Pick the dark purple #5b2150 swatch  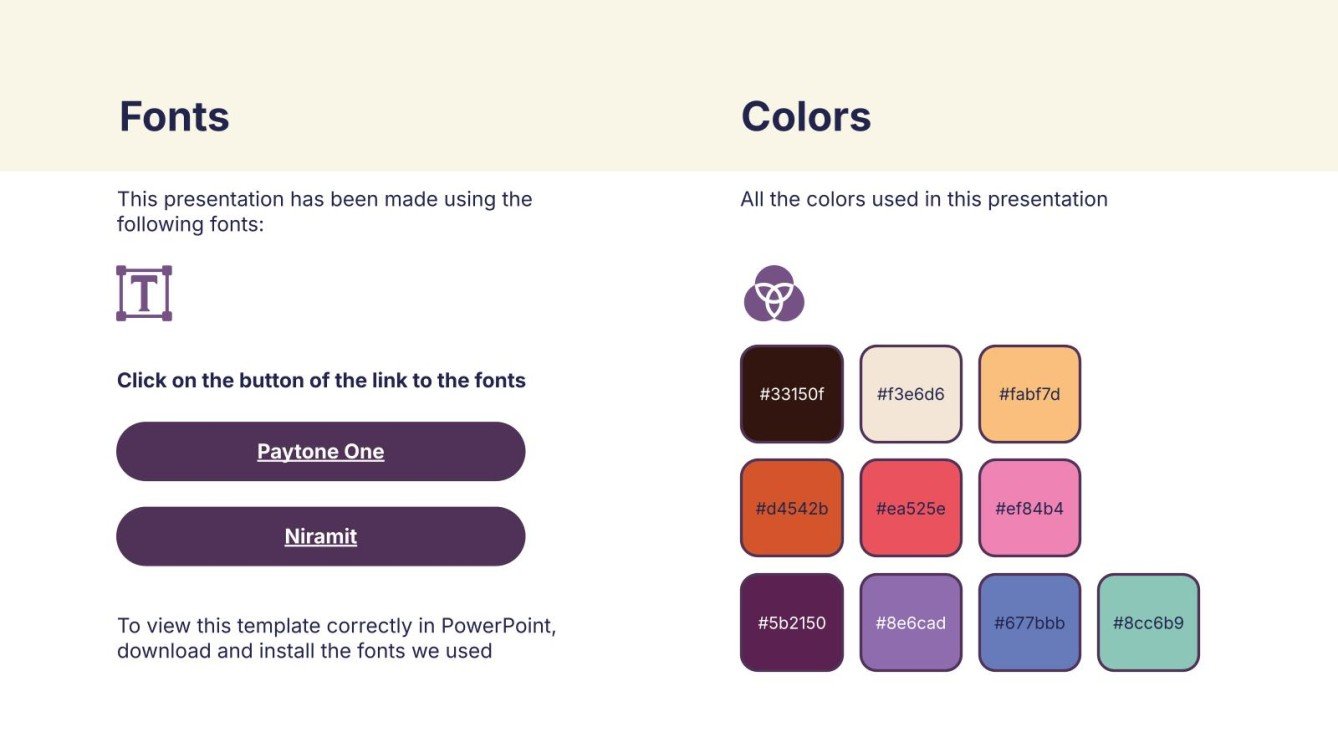(791, 622)
